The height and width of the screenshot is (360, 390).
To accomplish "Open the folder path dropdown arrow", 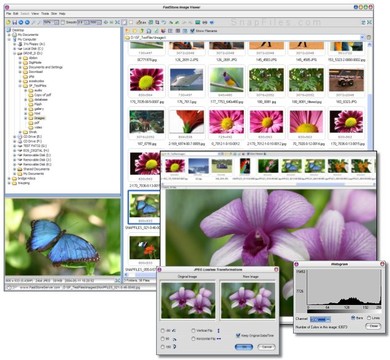I will tap(362, 38).
